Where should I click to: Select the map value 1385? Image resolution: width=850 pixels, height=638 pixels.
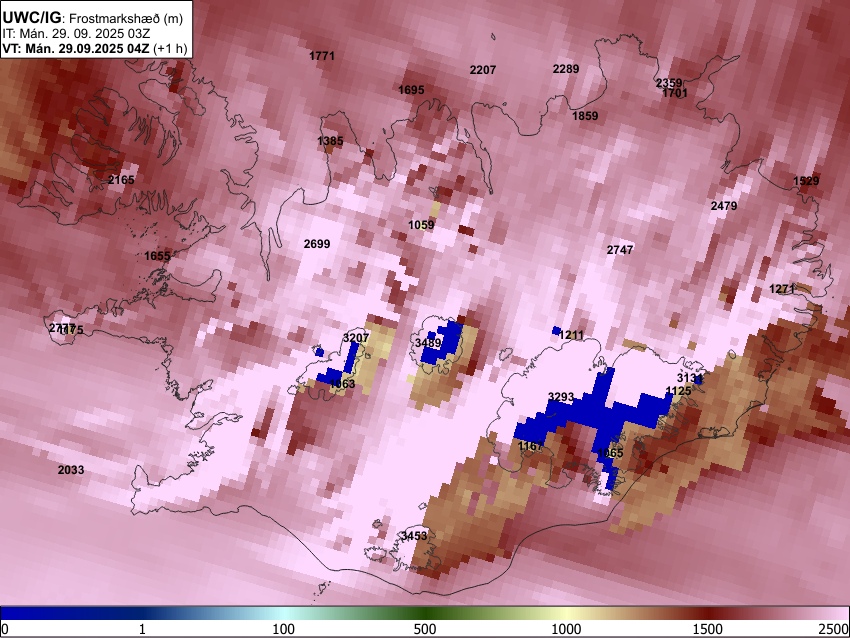(x=330, y=141)
